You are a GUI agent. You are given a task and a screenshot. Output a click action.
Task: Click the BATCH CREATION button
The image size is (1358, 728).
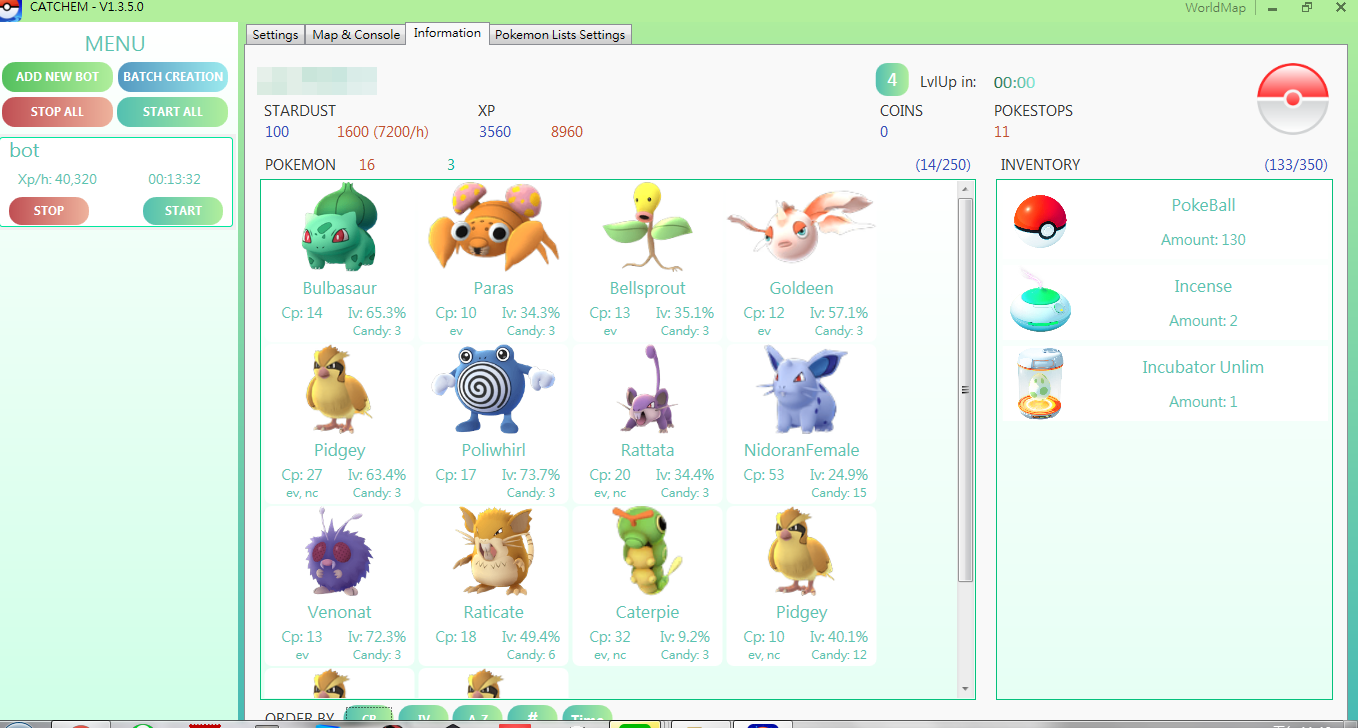pos(172,77)
